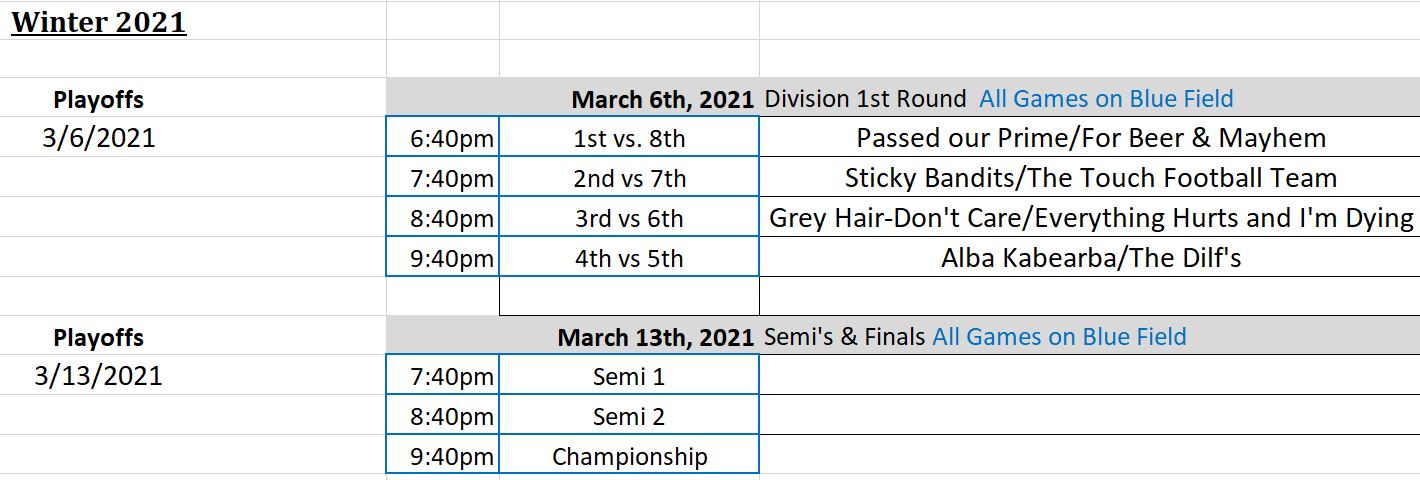Select the 1st vs. 8th matchup cell
This screenshot has height=480, width=1420.
click(629, 139)
